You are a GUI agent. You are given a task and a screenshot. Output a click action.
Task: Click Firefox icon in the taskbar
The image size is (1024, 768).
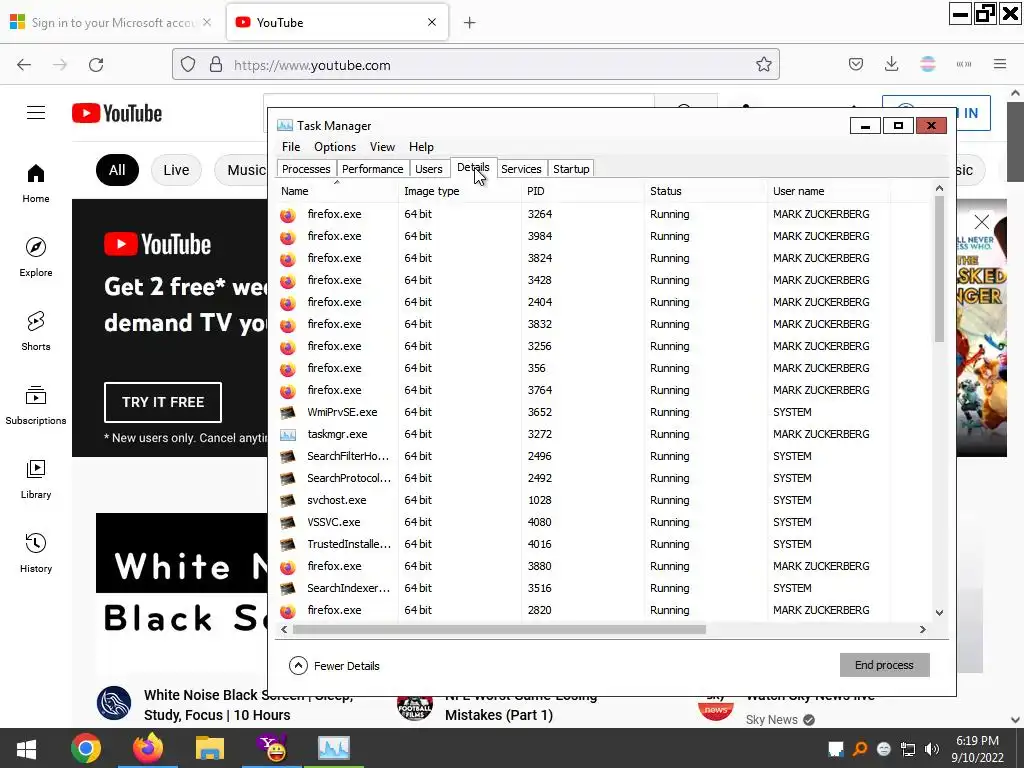point(148,748)
